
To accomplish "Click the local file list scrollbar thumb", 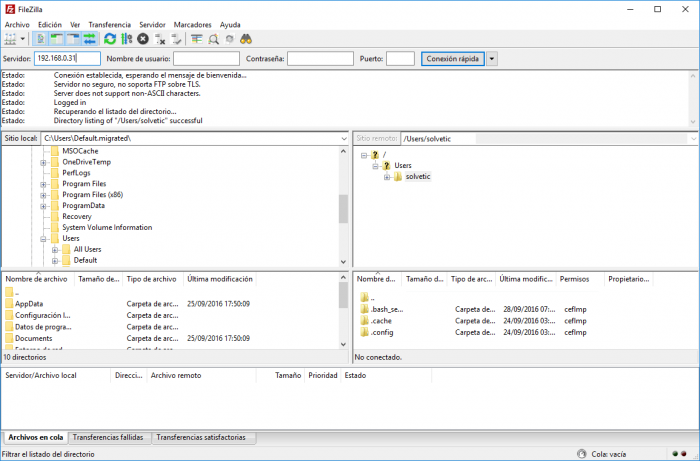I will [343, 295].
